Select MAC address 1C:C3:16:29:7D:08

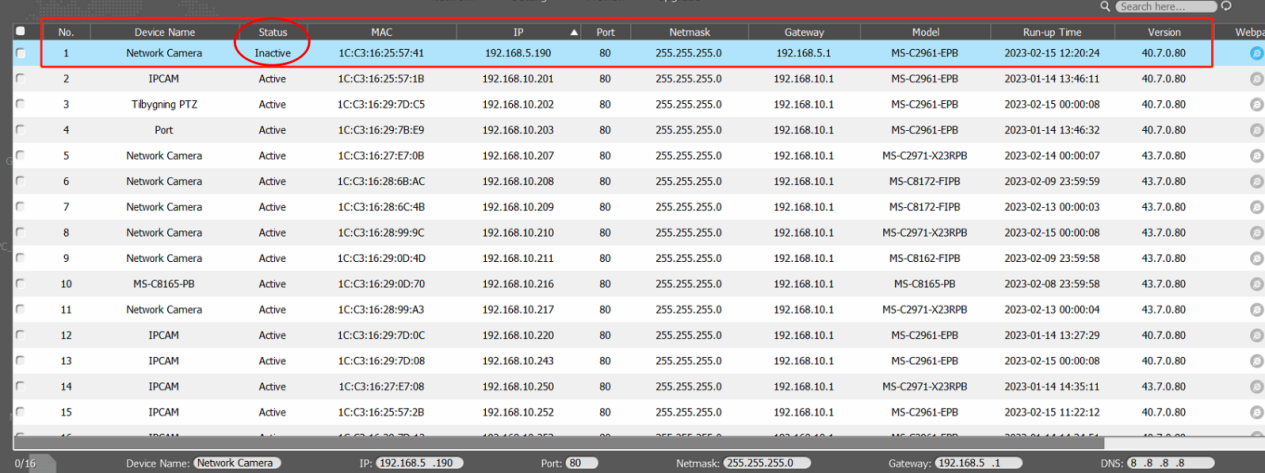point(382,361)
